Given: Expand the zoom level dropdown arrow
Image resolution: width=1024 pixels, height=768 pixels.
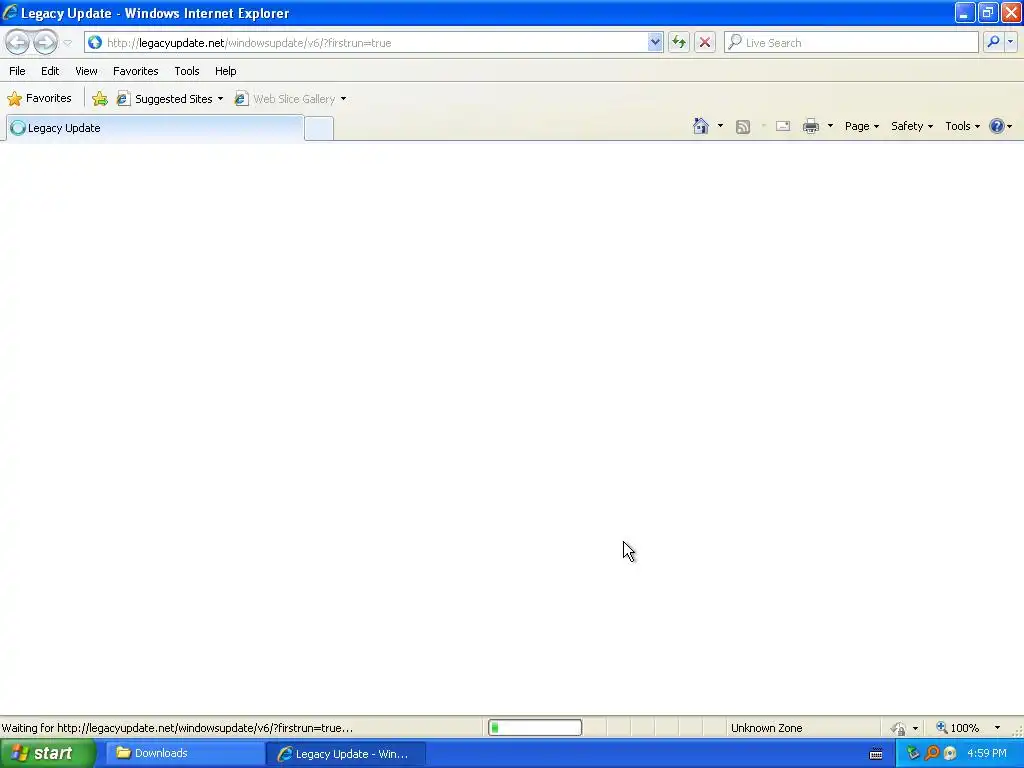Looking at the screenshot, I should [x=997, y=728].
